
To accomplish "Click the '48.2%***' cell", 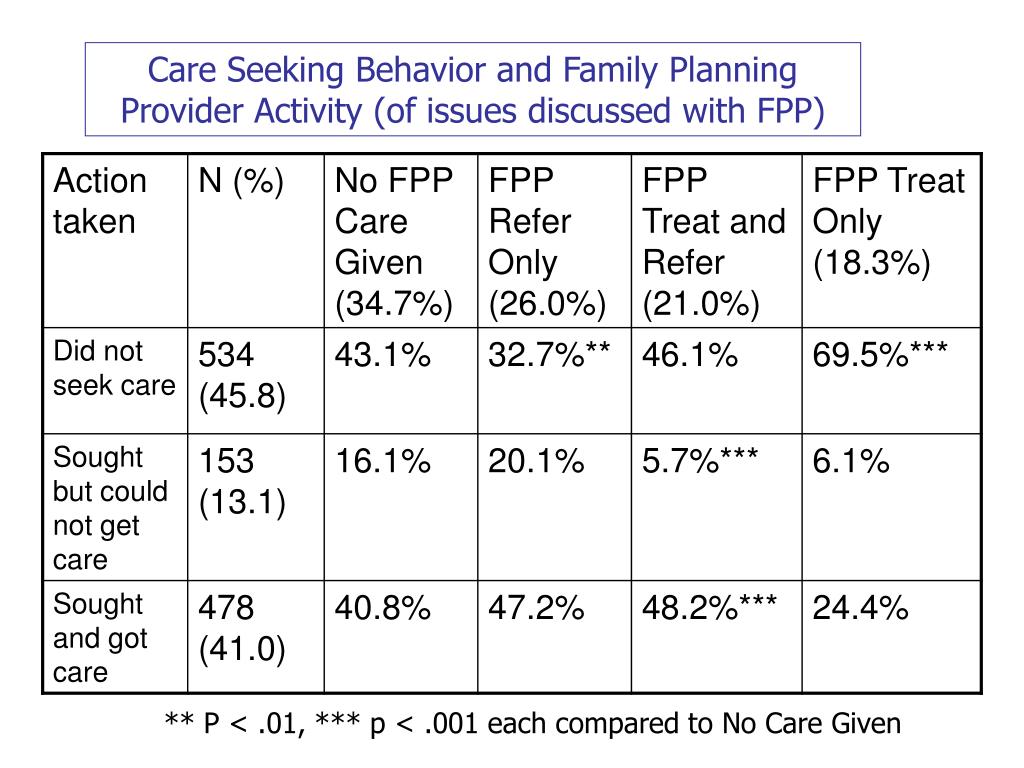I will (709, 609).
